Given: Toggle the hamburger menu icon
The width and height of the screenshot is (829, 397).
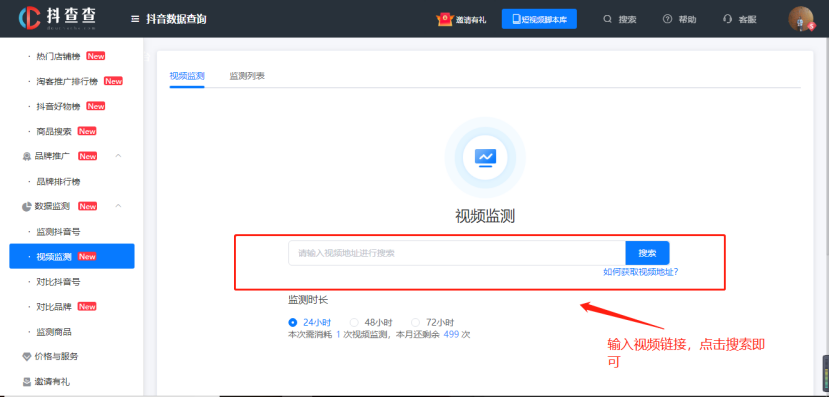Looking at the screenshot, I should point(135,20).
